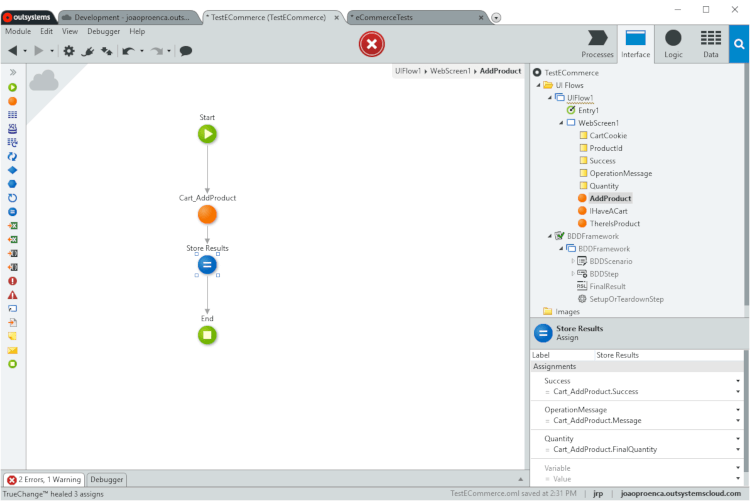Image resolution: width=750 pixels, height=501 pixels.
Task: Collapse the UI Flows folder
Action: [x=539, y=85]
